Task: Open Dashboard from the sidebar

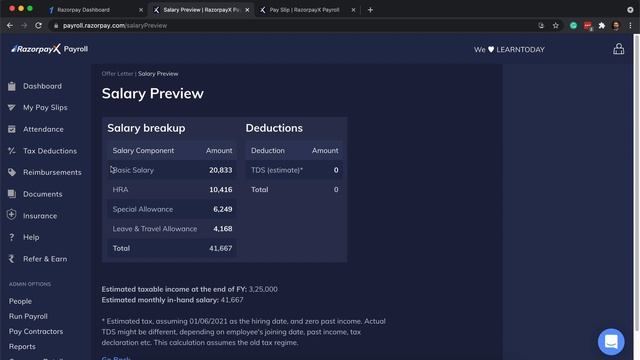Action: pos(42,86)
